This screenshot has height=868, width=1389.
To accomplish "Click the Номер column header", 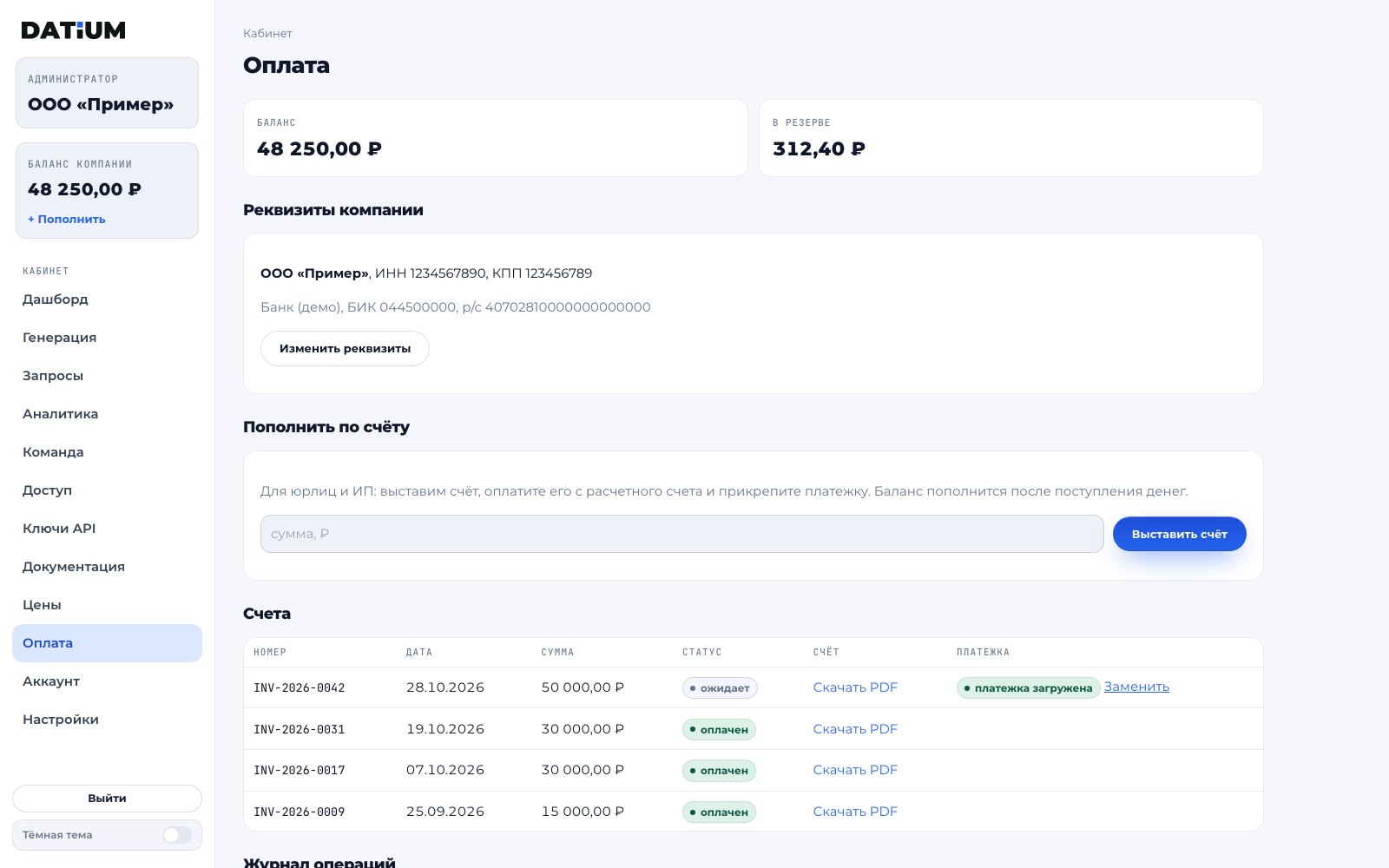I will pyautogui.click(x=270, y=652).
